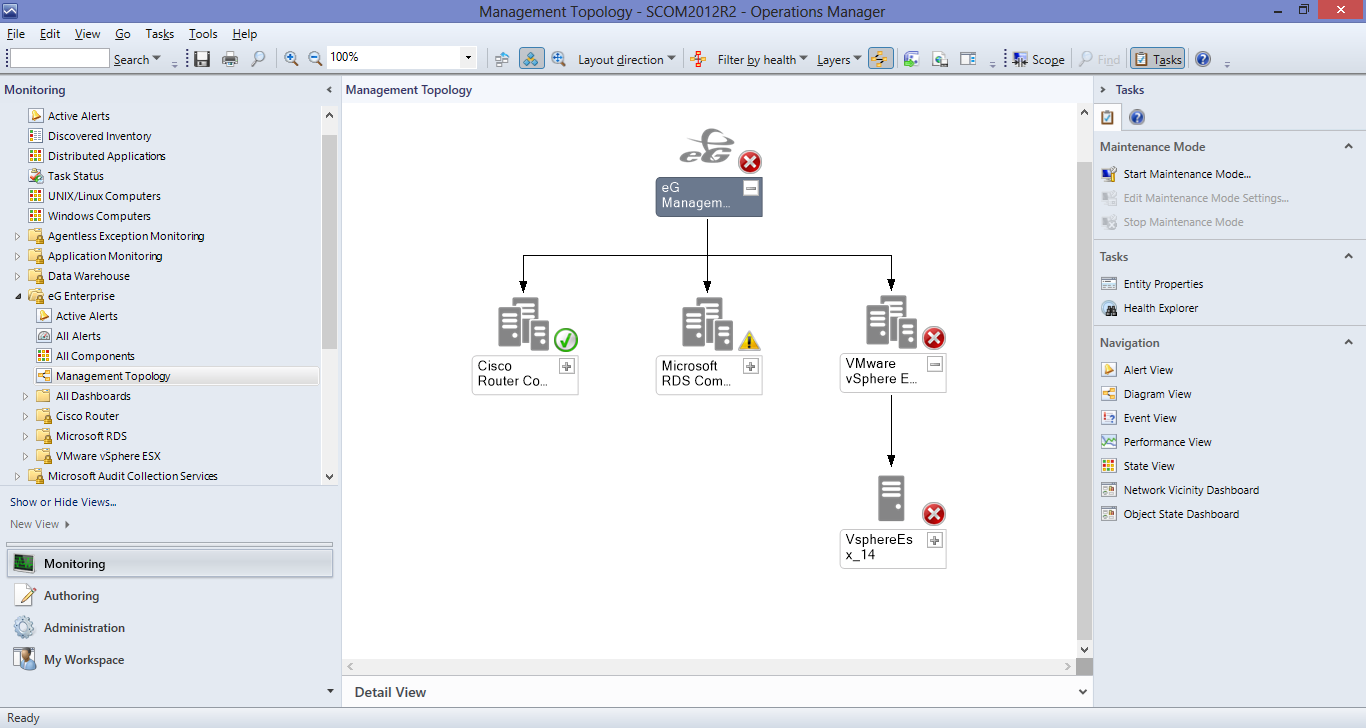Click the Scope toolbar button
Screen dimensions: 1366x728
point(1038,60)
